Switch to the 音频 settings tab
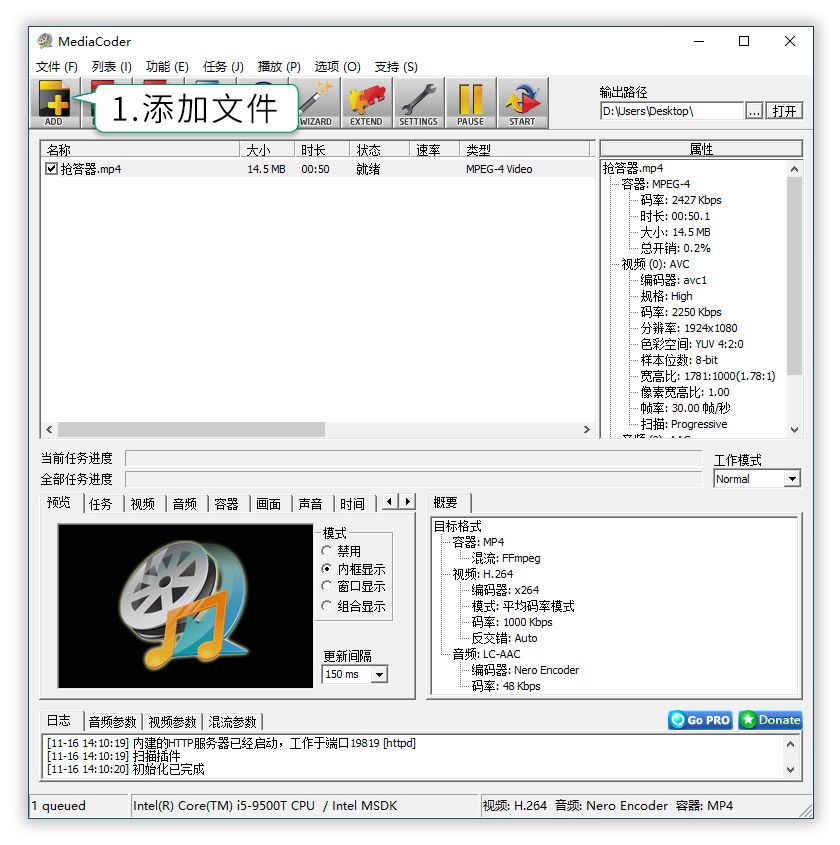This screenshot has width=840, height=845. click(x=185, y=504)
